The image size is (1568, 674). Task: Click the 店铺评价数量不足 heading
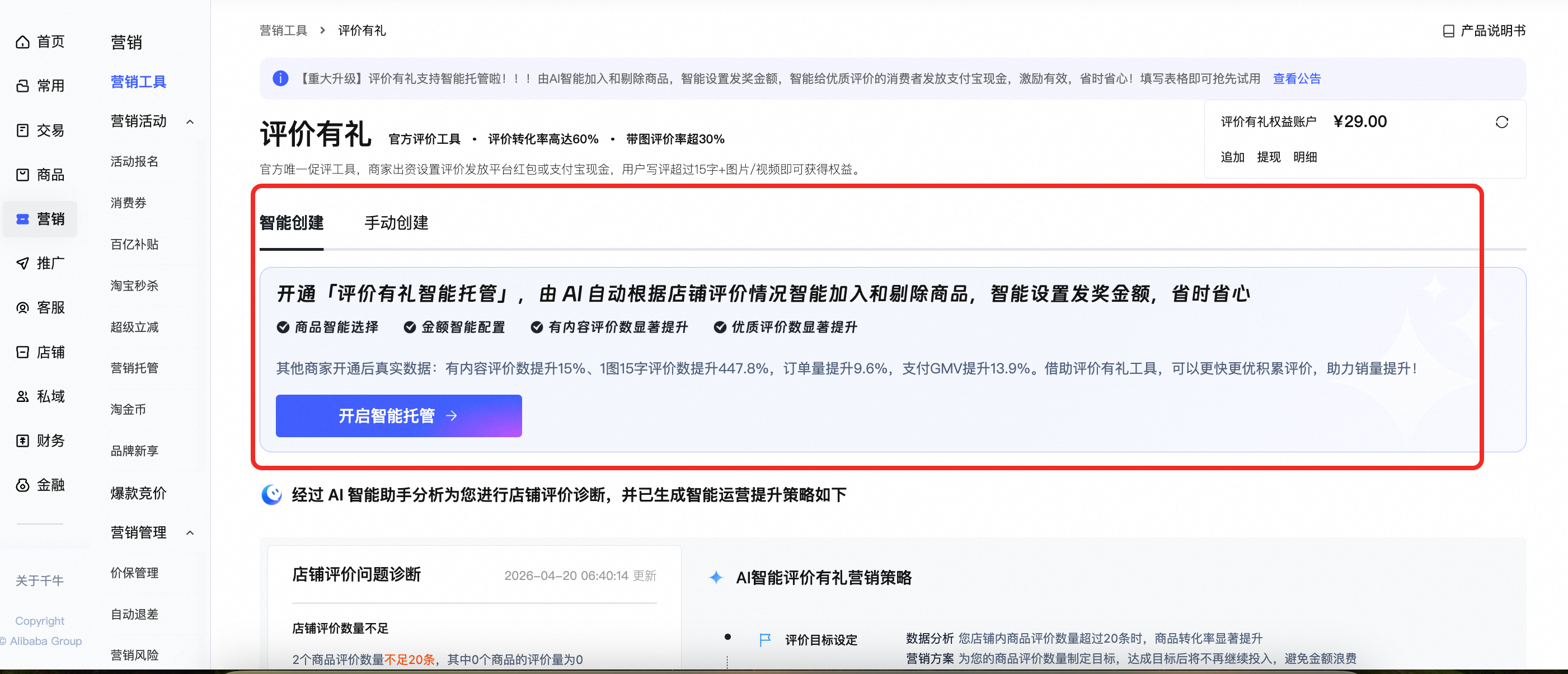[x=340, y=628]
